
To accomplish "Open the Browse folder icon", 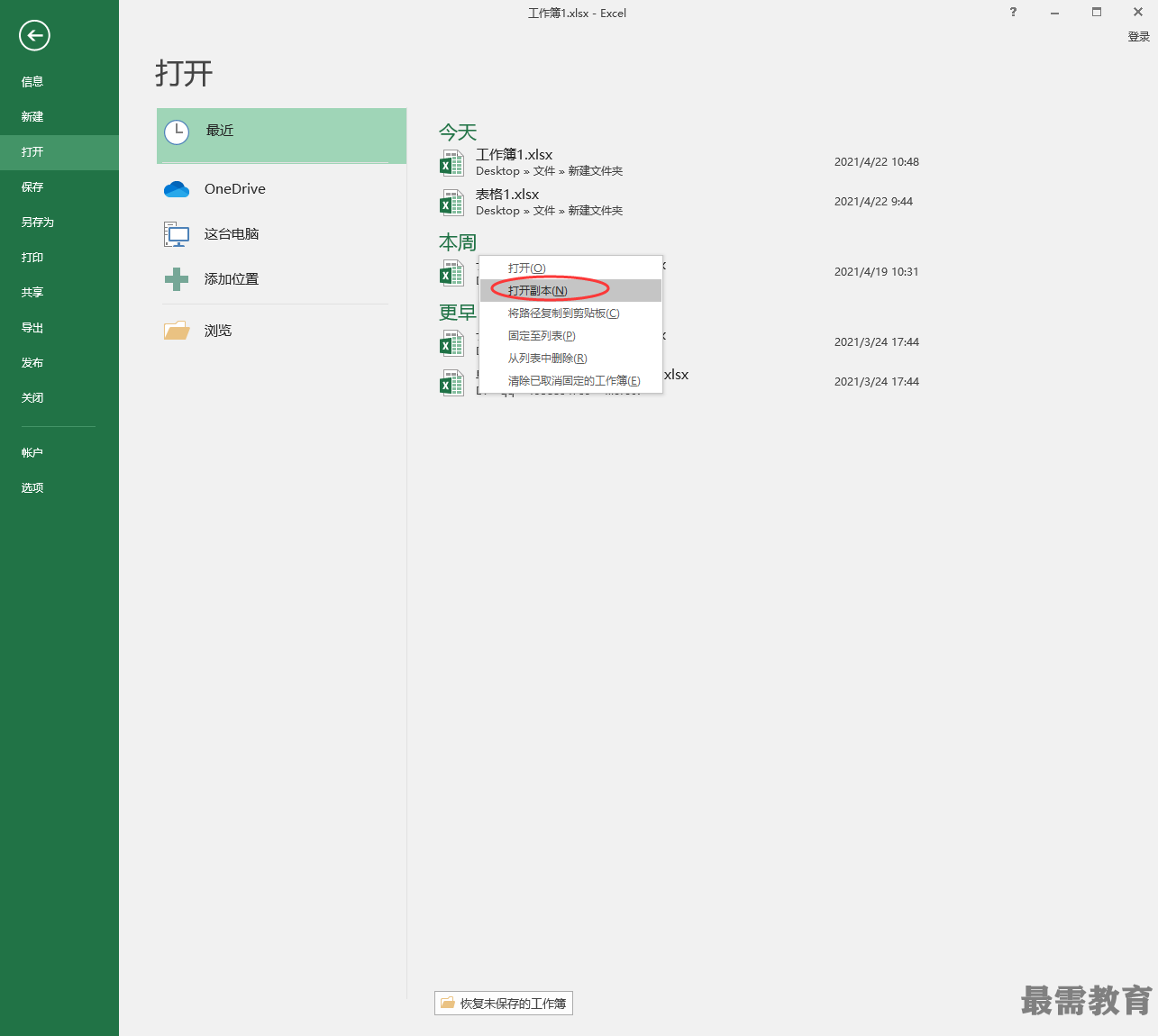I will click(x=177, y=331).
